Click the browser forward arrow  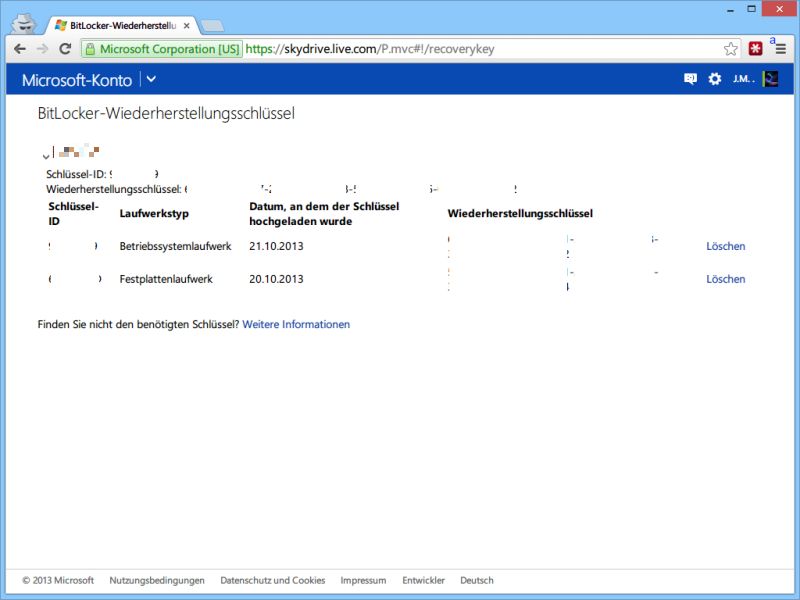pos(42,49)
